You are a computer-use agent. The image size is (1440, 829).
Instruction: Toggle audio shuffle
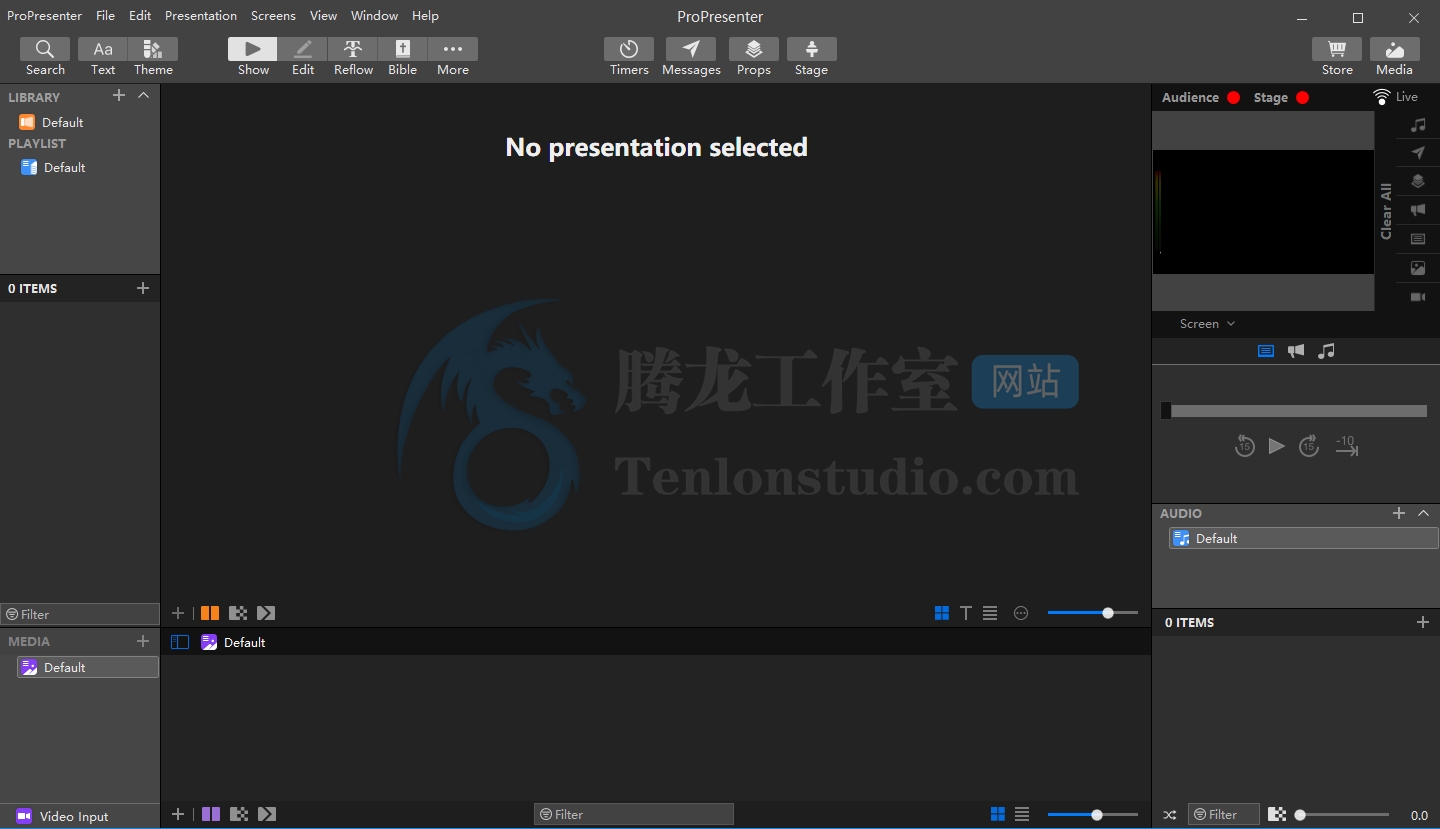pos(1170,815)
